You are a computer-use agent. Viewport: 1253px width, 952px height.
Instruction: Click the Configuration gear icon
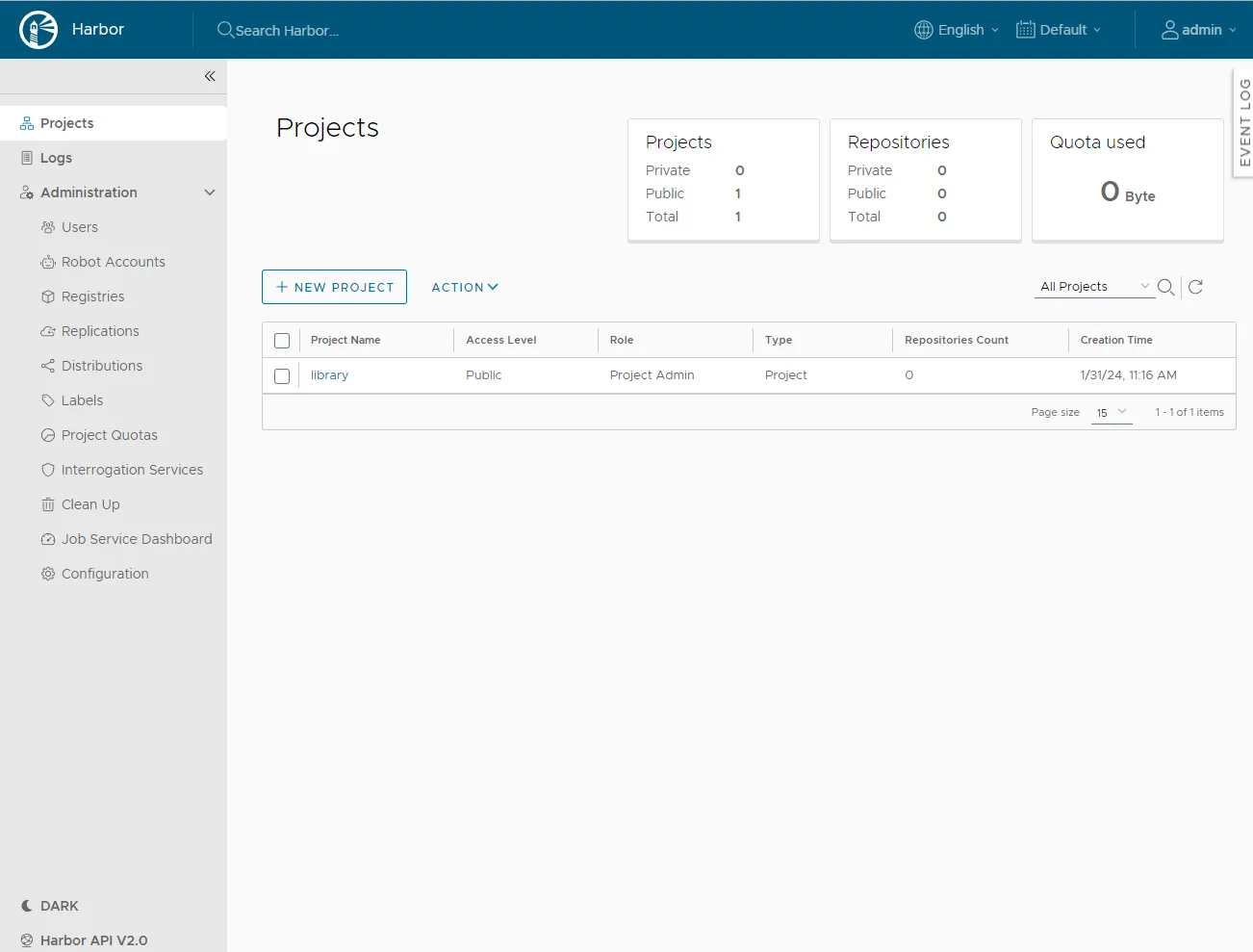[48, 574]
